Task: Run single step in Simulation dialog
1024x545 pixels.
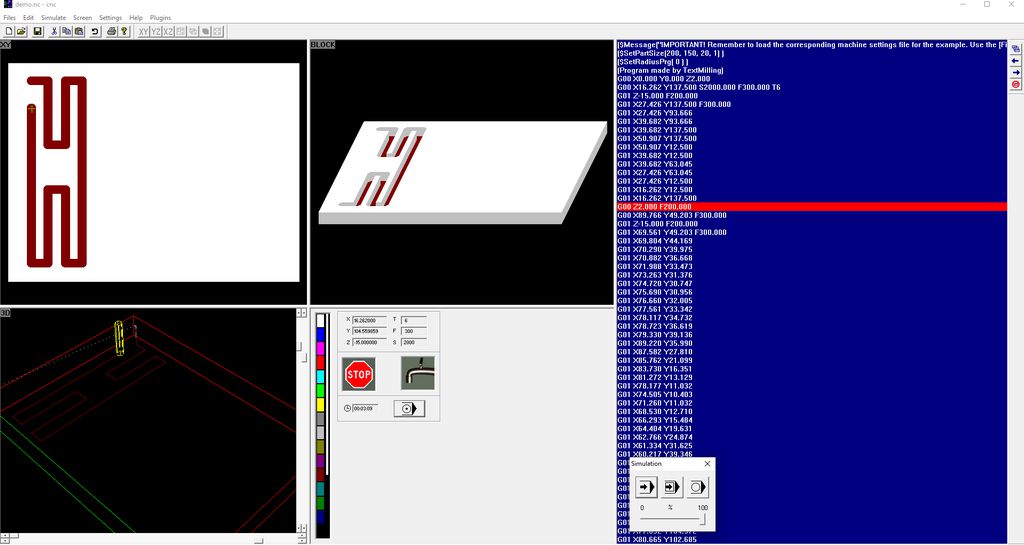Action: tap(646, 487)
